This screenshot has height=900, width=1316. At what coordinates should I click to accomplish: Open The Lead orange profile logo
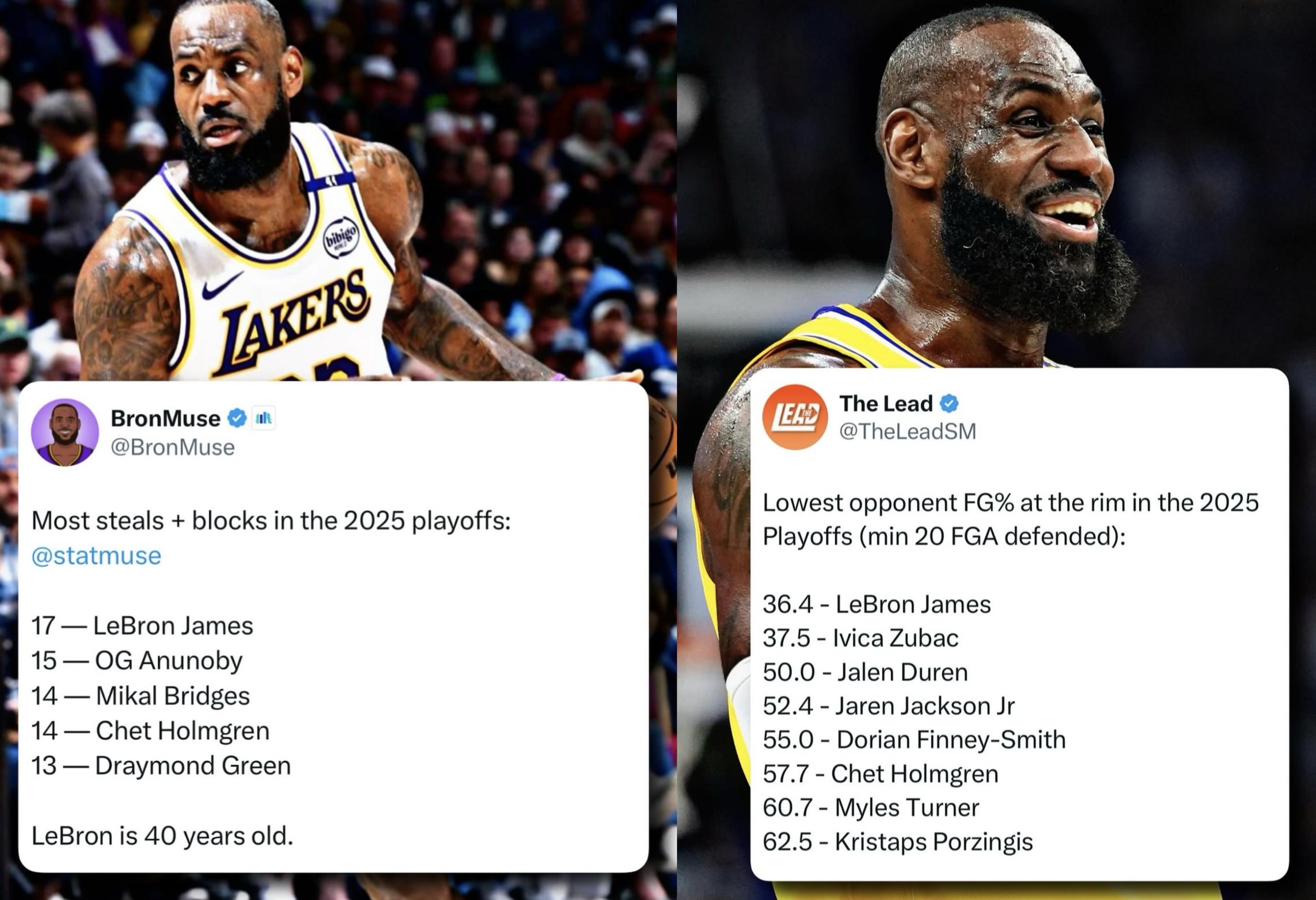click(x=794, y=417)
